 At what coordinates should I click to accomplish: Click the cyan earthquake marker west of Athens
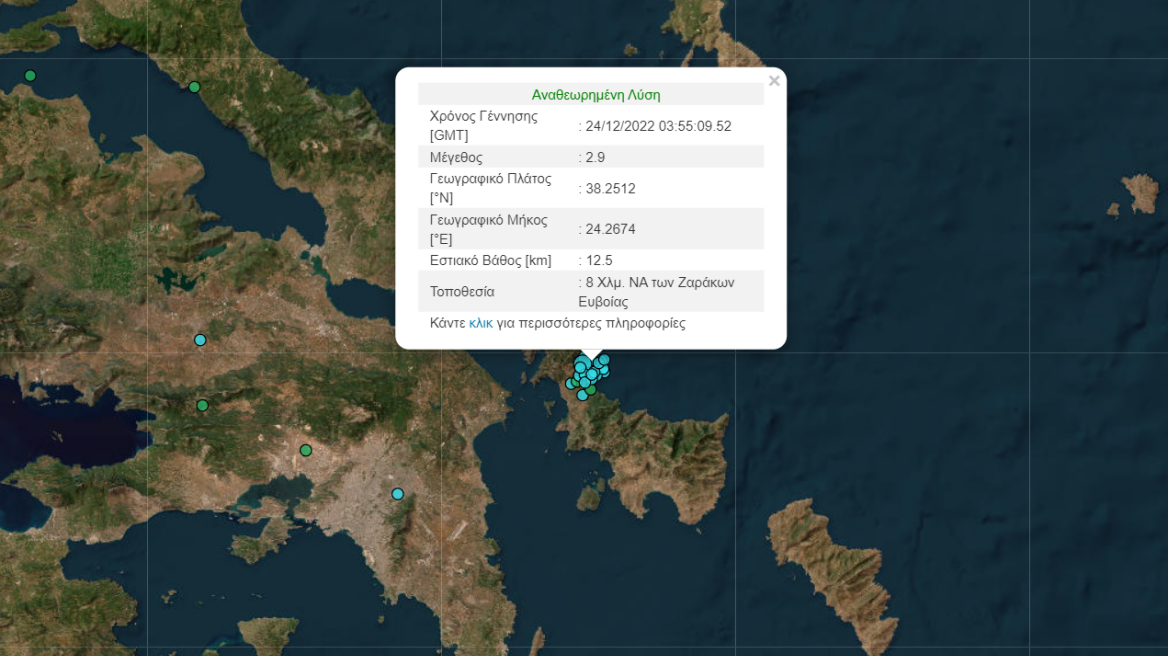(199, 340)
